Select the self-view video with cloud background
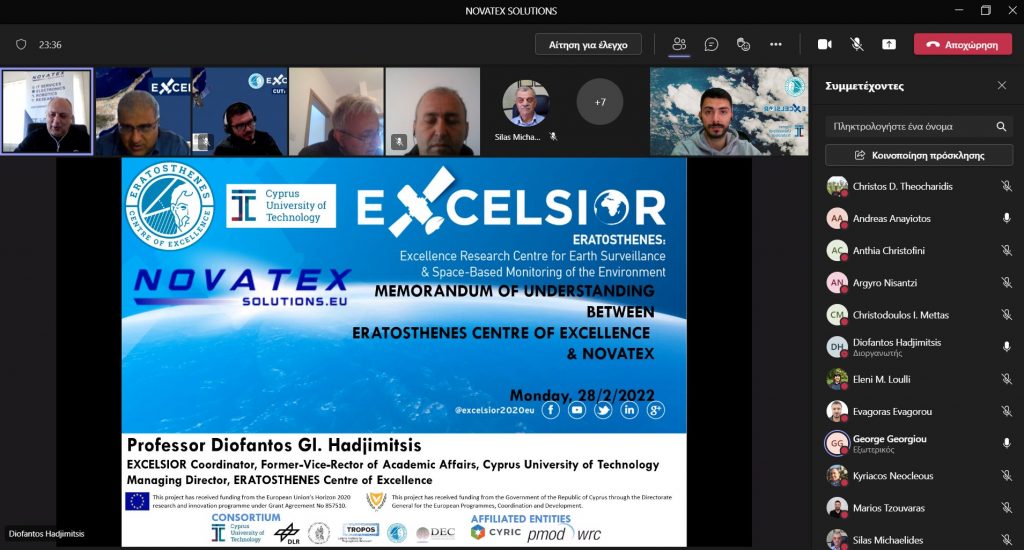Image resolution: width=1024 pixels, height=550 pixels. click(729, 112)
